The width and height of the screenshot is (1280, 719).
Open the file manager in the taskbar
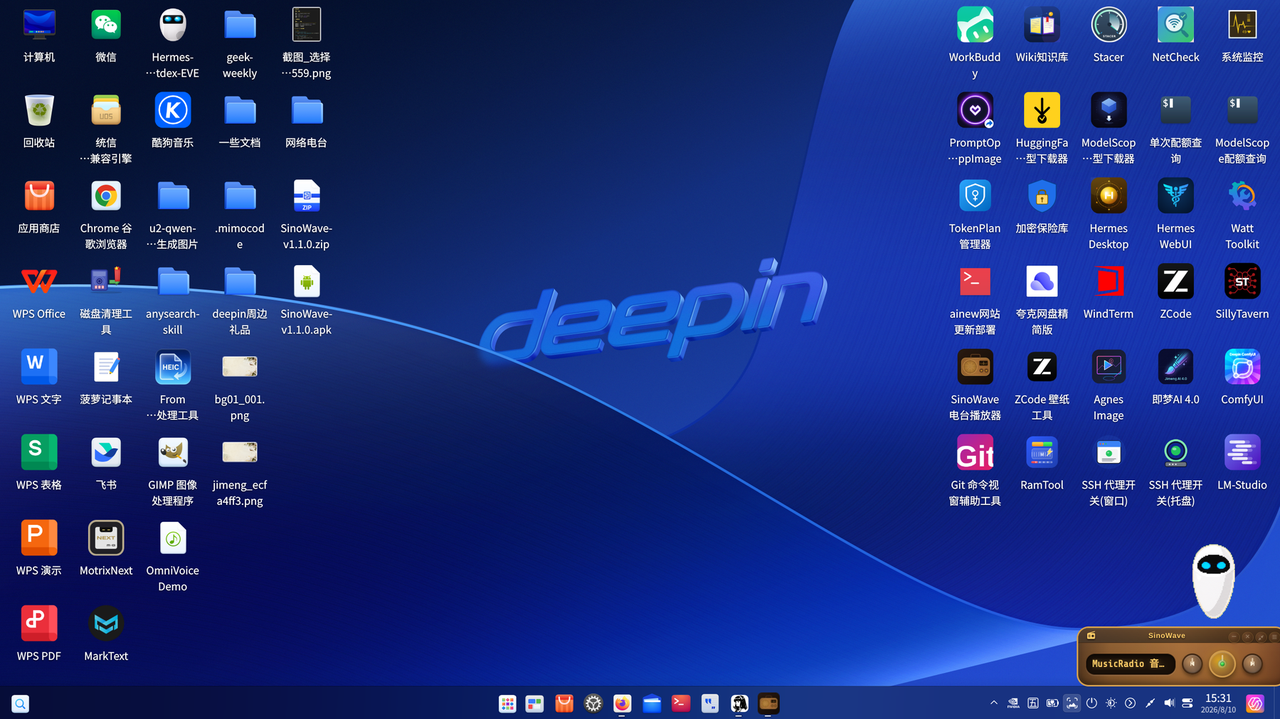(652, 704)
